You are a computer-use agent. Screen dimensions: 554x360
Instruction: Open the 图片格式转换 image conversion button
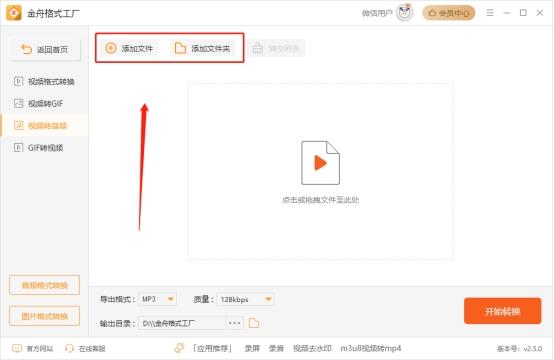pos(45,316)
